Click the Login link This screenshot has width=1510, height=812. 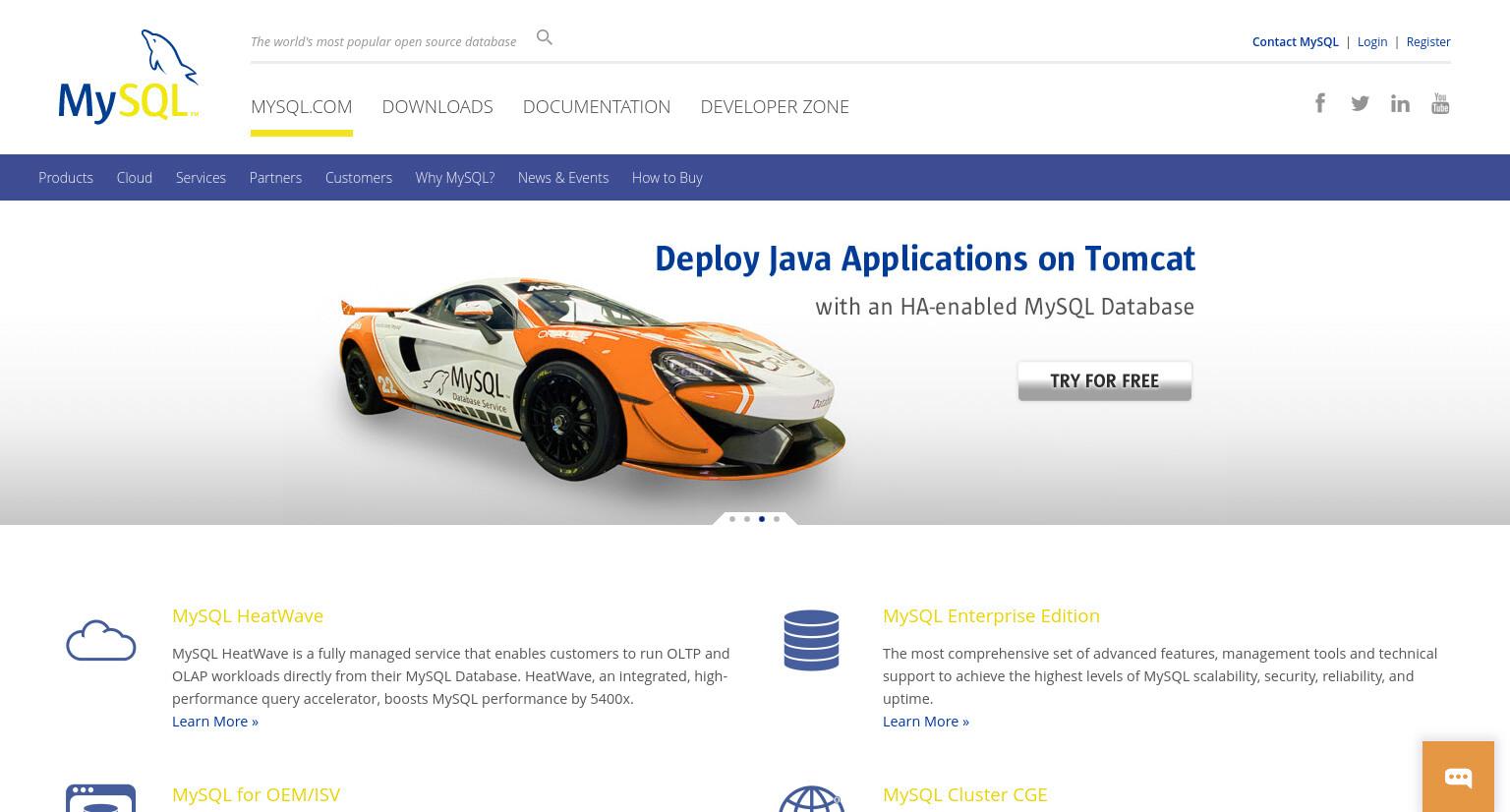(x=1372, y=41)
